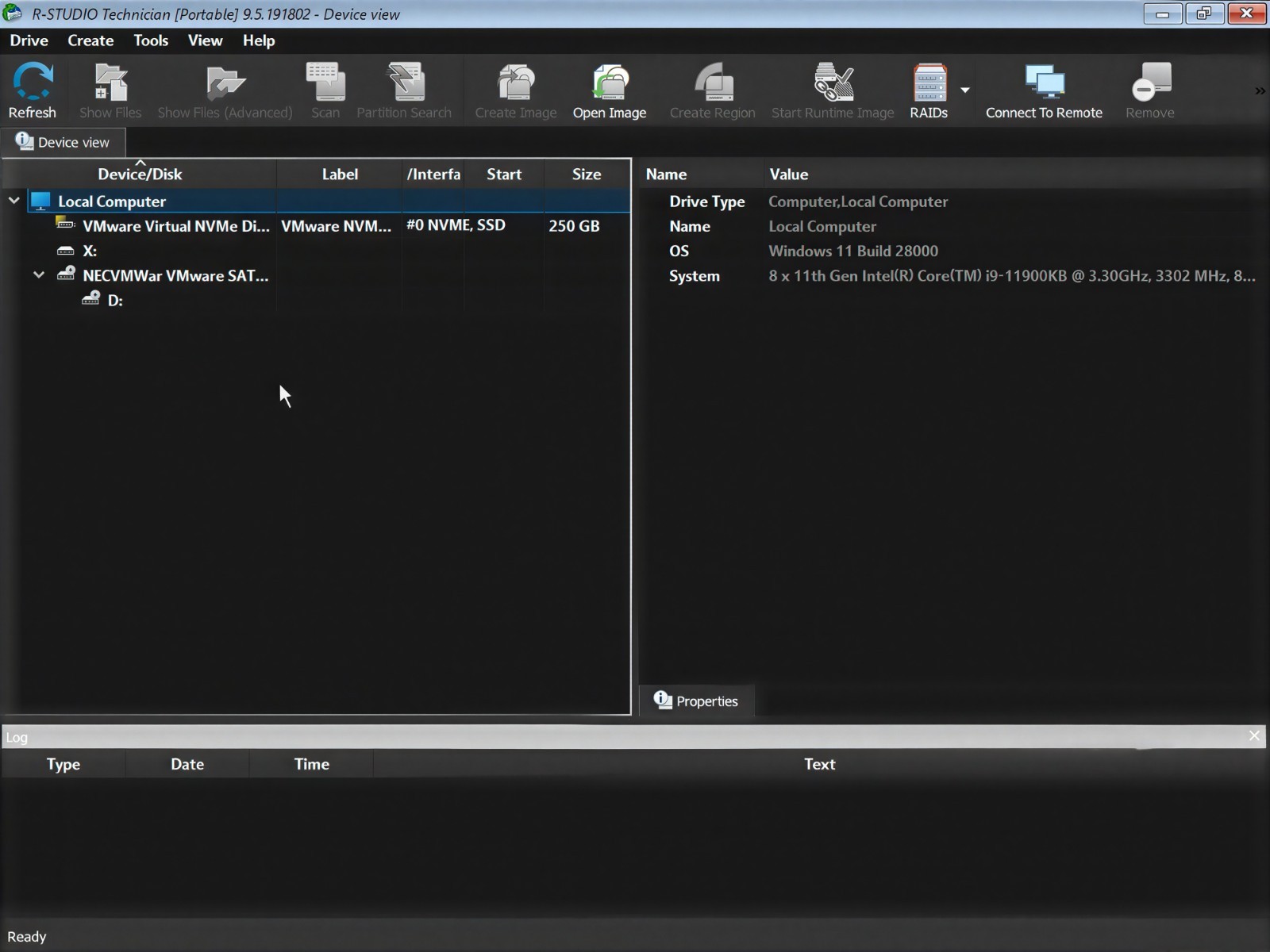The width and height of the screenshot is (1270, 952).
Task: Select the X: drive entry
Action: [x=90, y=251]
